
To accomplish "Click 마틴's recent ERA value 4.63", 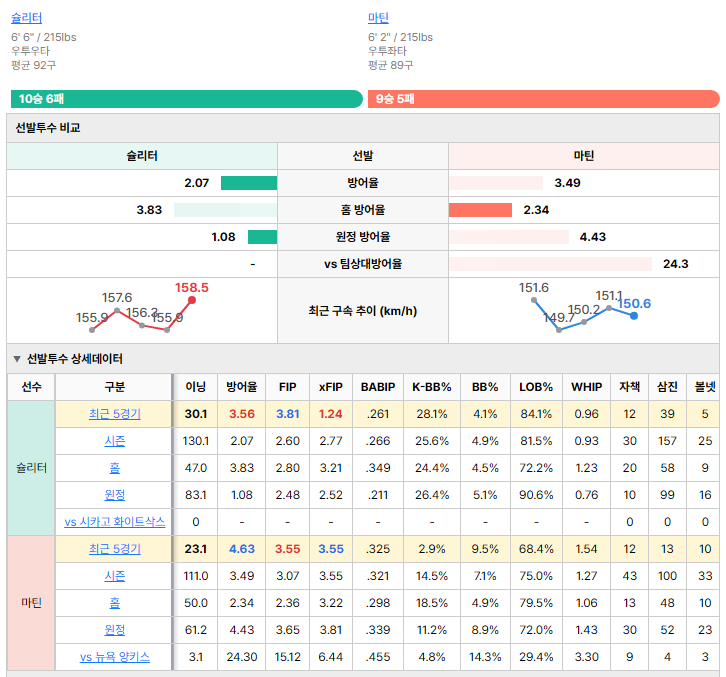I will pos(241,549).
